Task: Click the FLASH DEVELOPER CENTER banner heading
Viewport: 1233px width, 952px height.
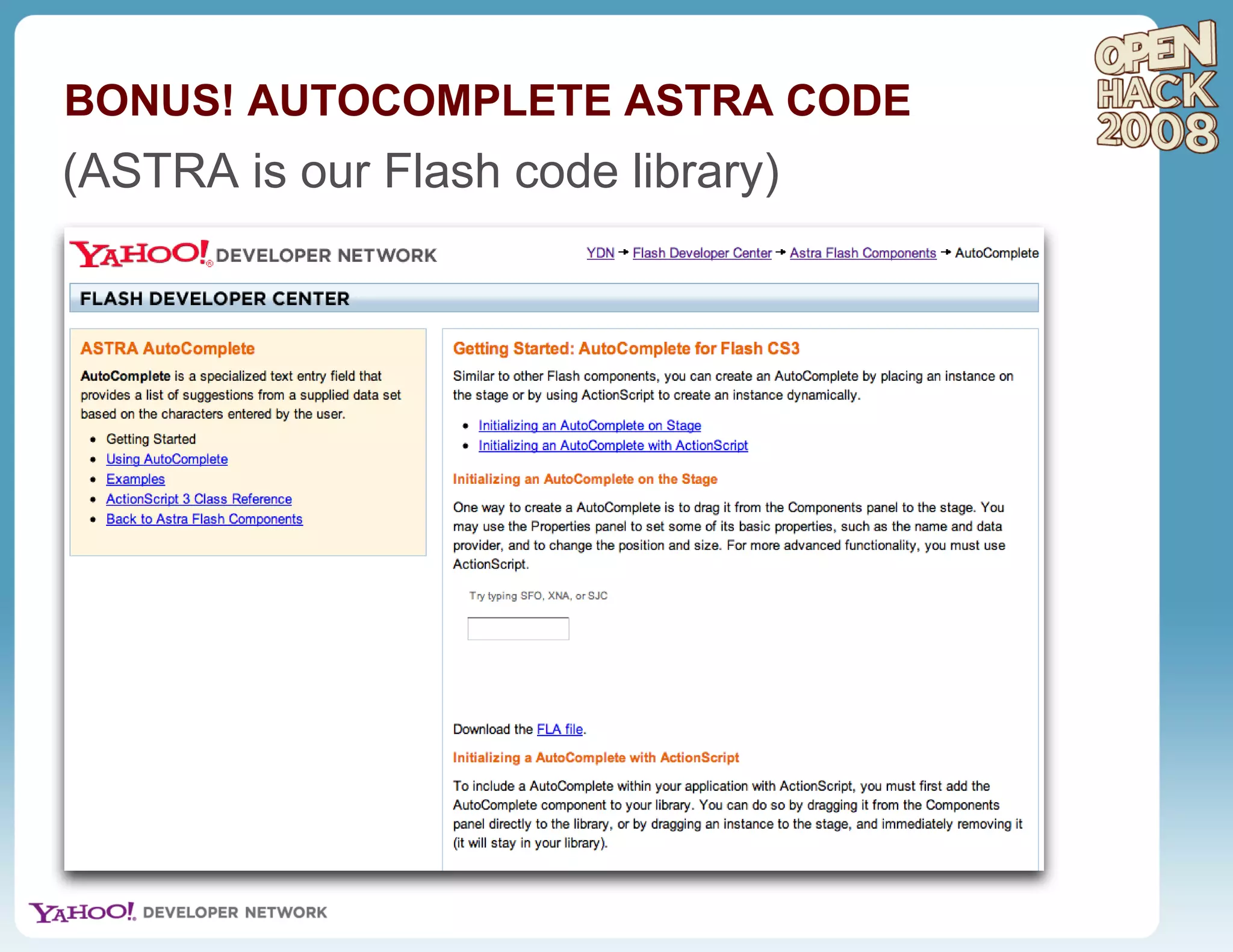Action: 215,298
